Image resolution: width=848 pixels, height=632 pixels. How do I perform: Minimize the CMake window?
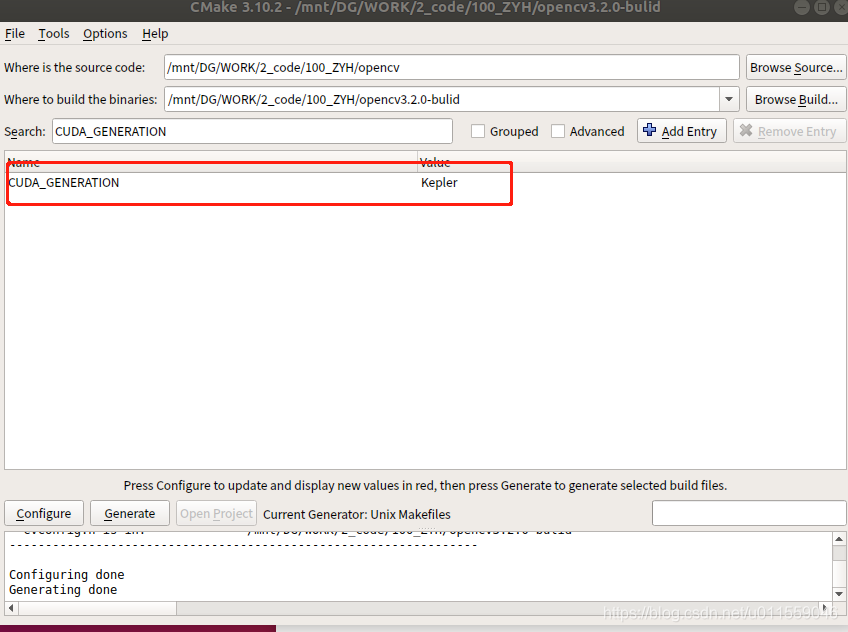[x=802, y=8]
